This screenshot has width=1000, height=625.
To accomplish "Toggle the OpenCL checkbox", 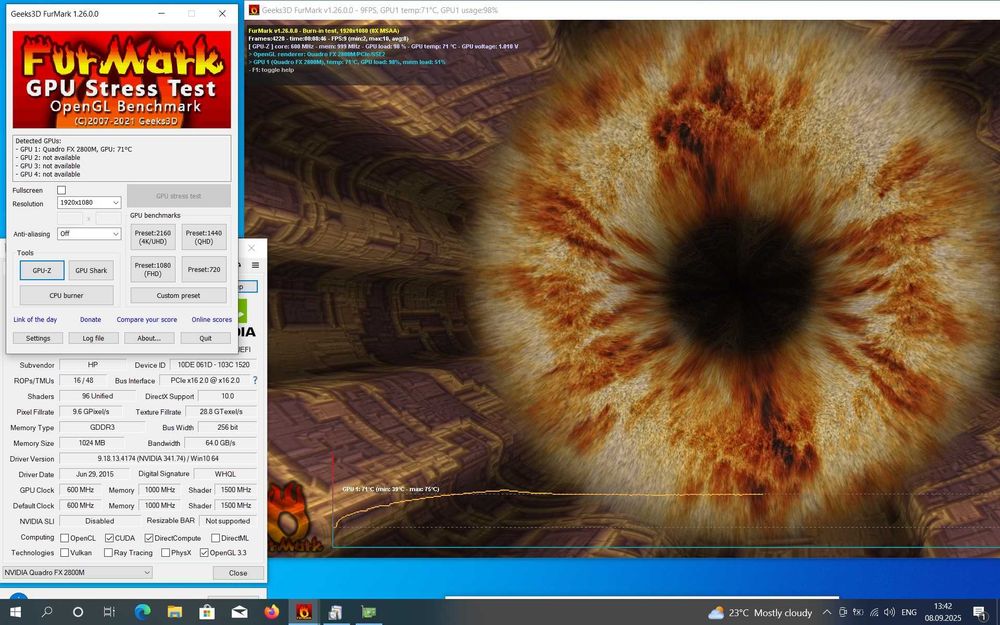I will pyautogui.click(x=64, y=538).
